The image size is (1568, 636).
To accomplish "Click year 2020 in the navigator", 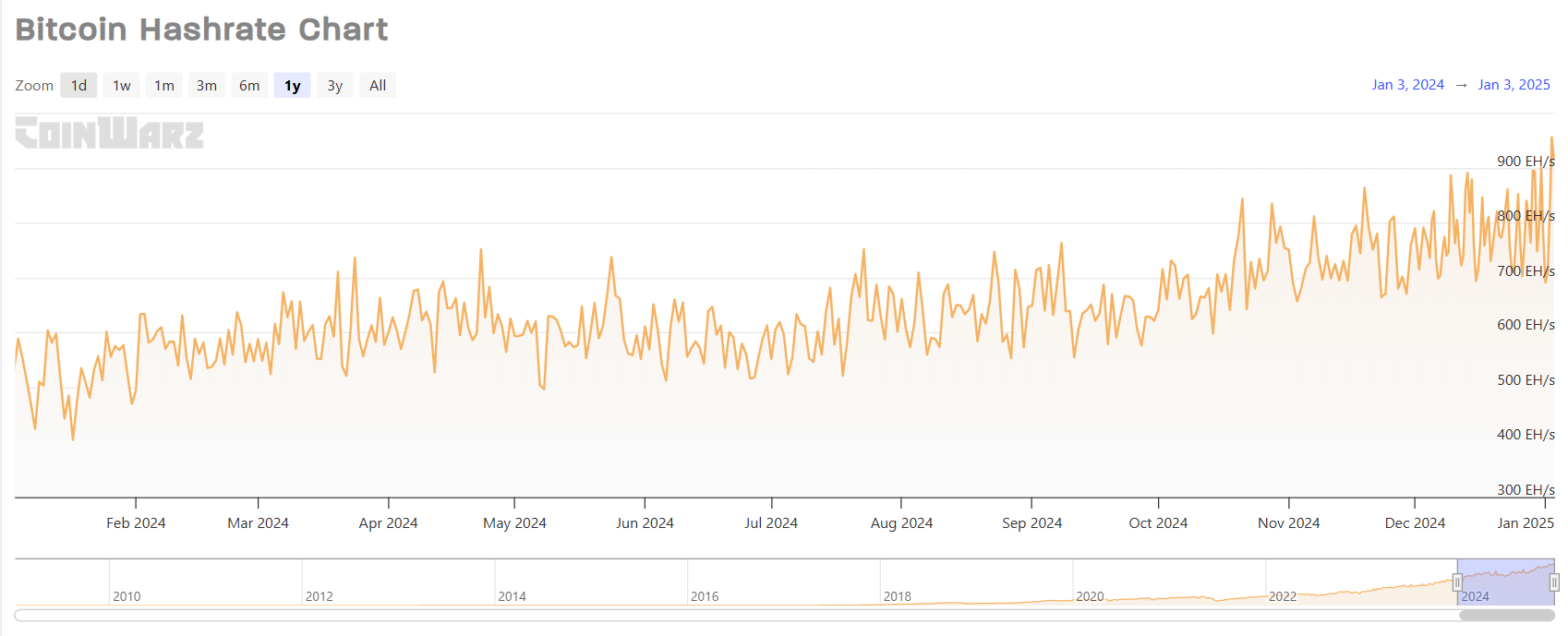I will pos(1090,596).
